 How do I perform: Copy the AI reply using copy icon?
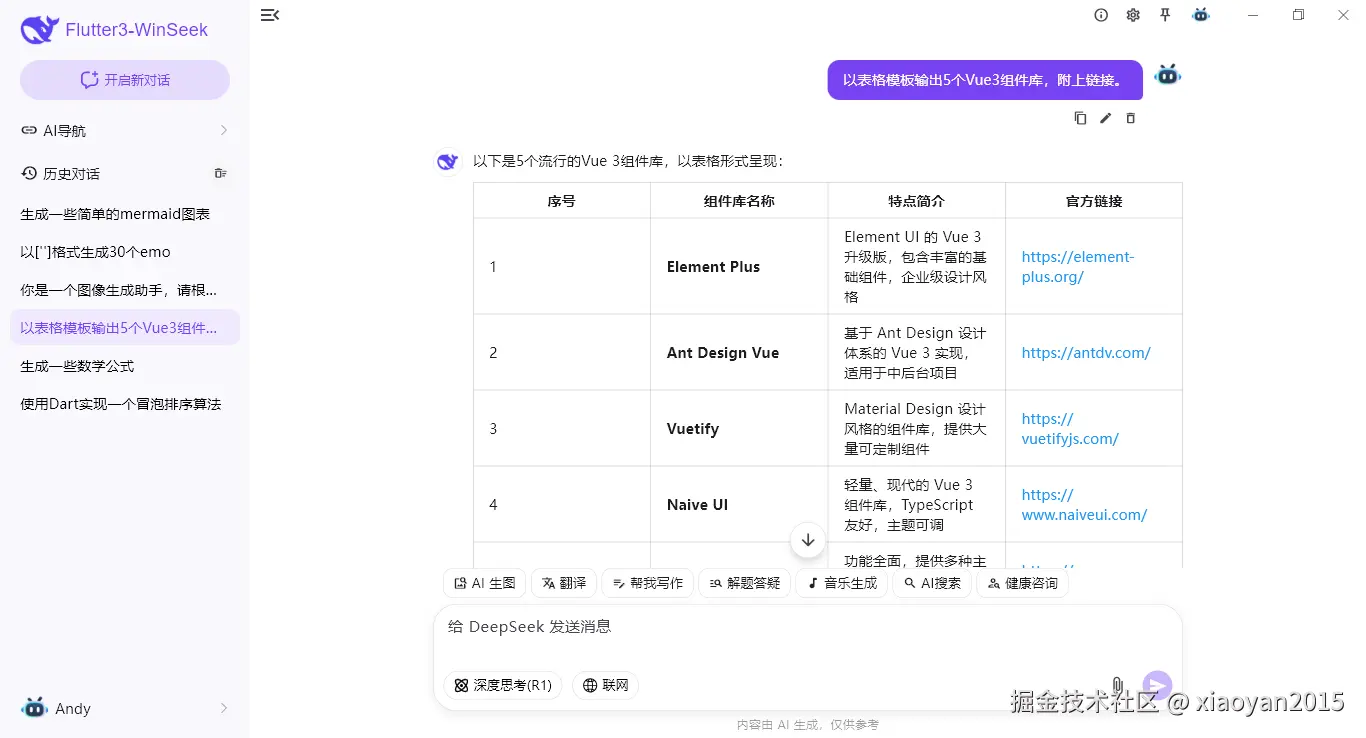pos(1080,118)
